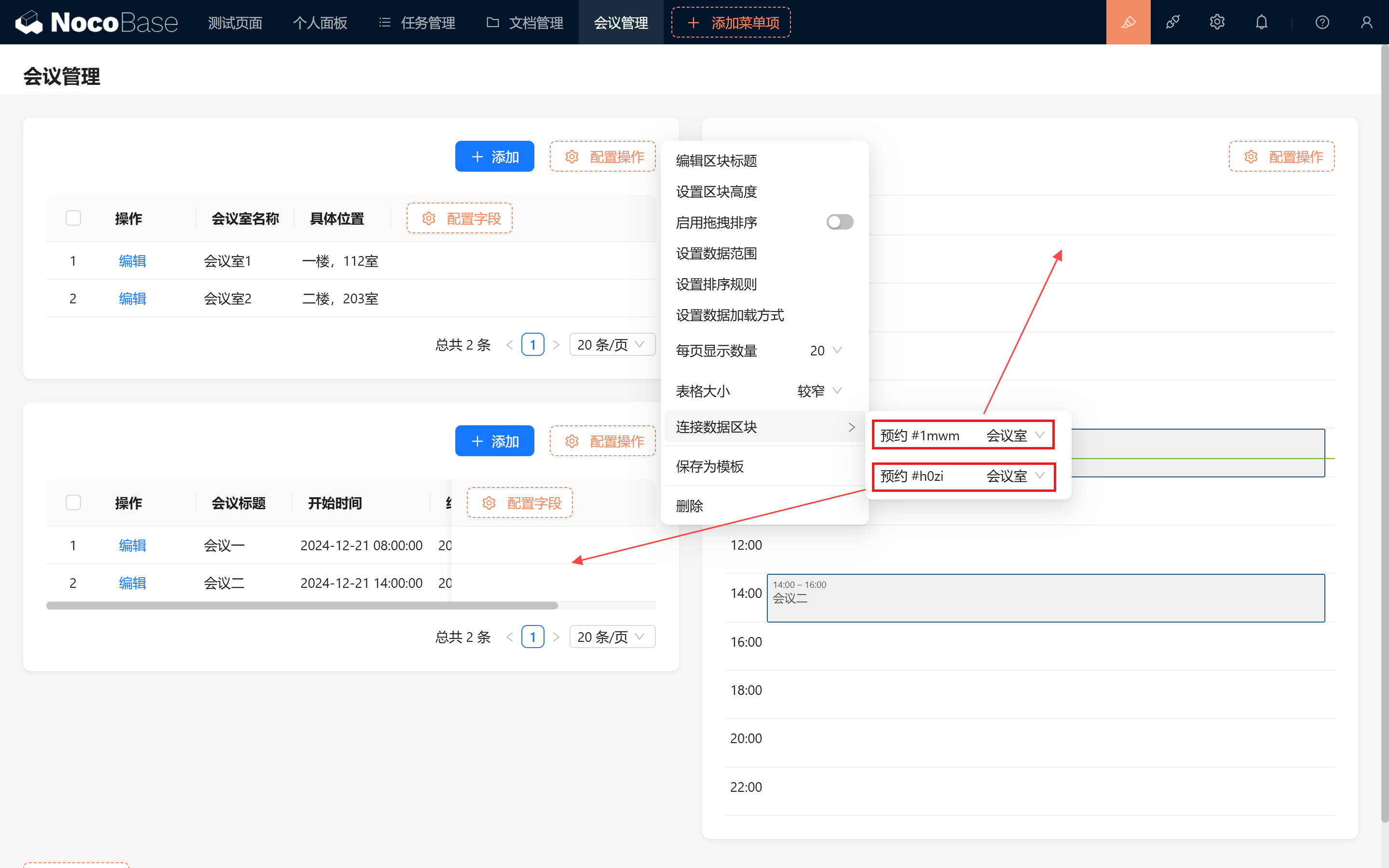Open the system settings gear icon

pos(1217,22)
